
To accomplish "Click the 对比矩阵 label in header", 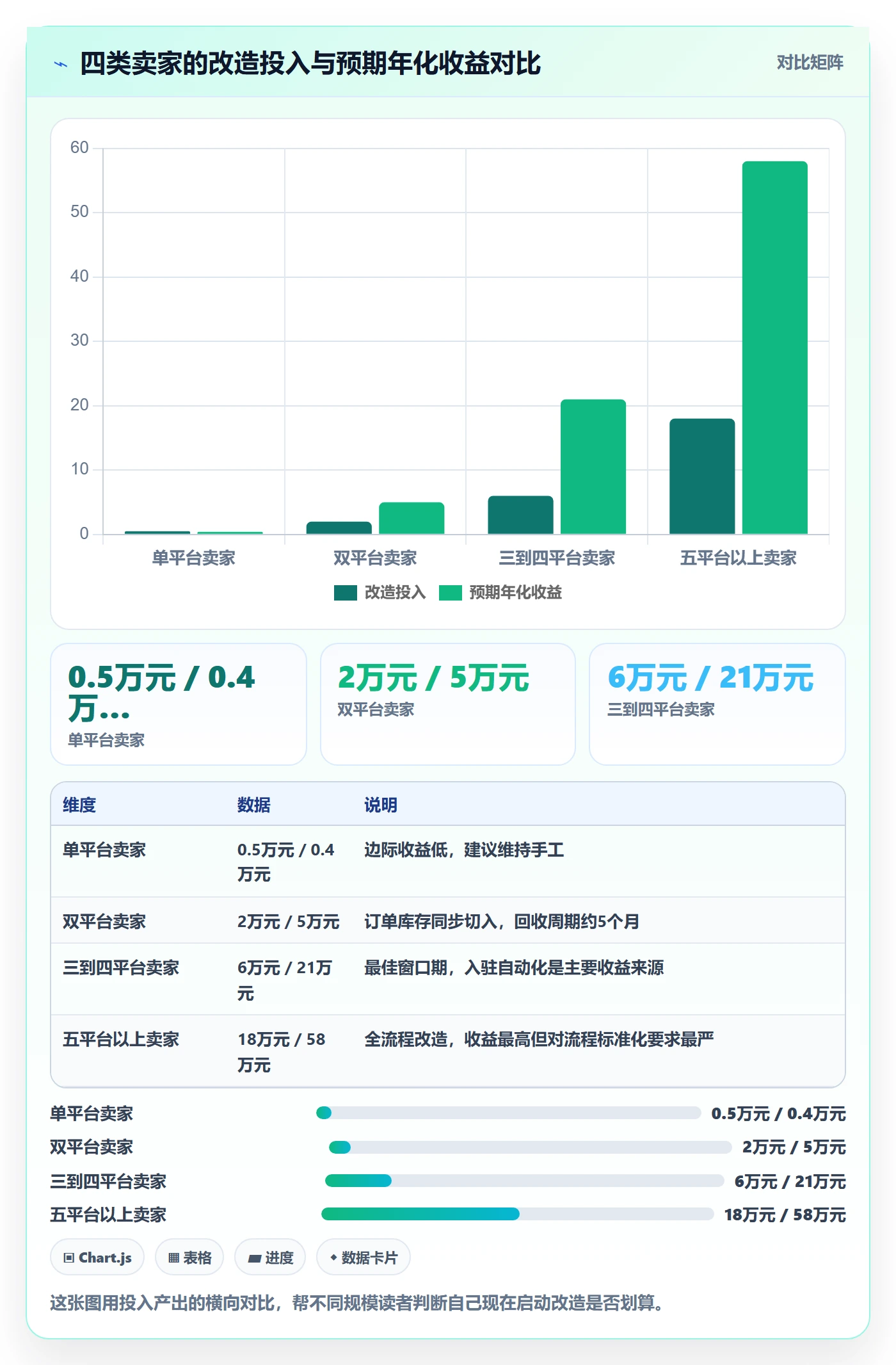I will [x=810, y=63].
